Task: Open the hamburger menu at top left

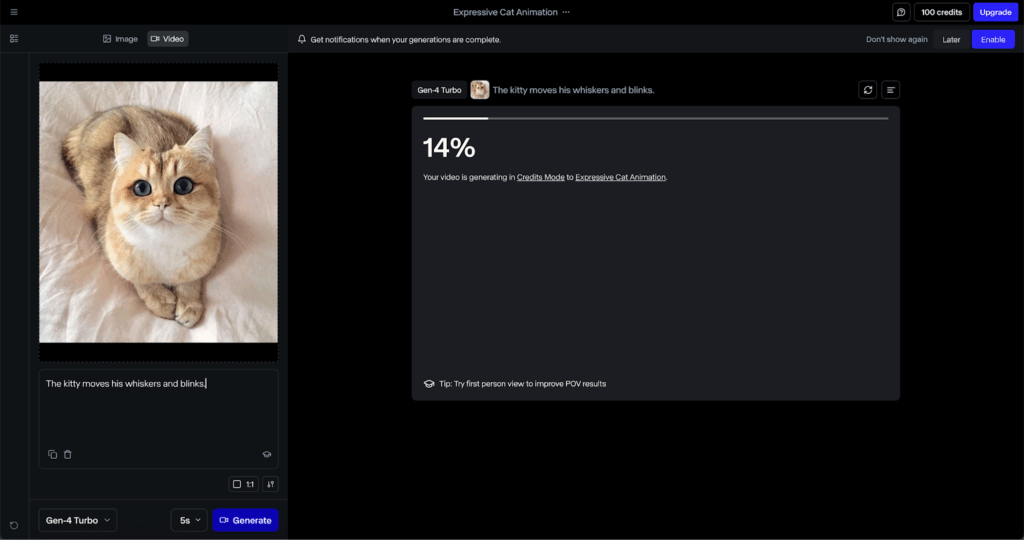Action: (14, 12)
